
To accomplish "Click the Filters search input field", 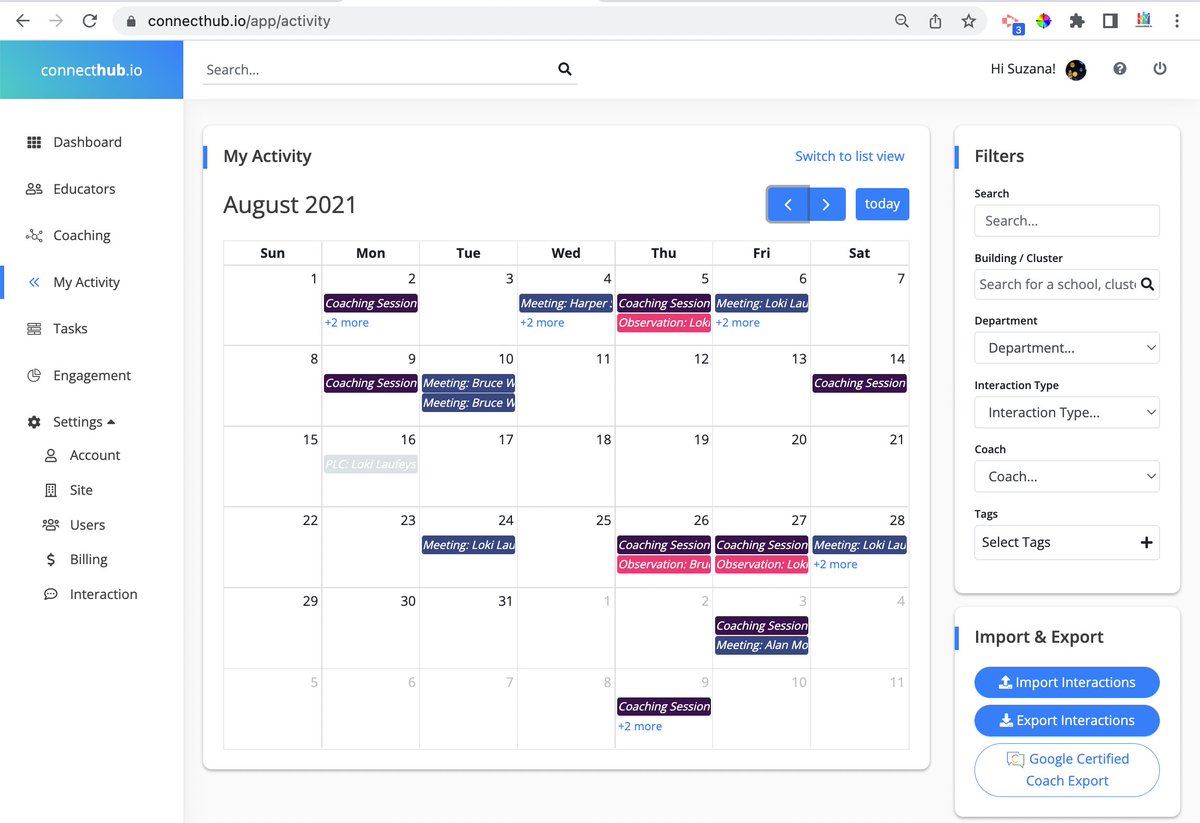I will 1066,220.
